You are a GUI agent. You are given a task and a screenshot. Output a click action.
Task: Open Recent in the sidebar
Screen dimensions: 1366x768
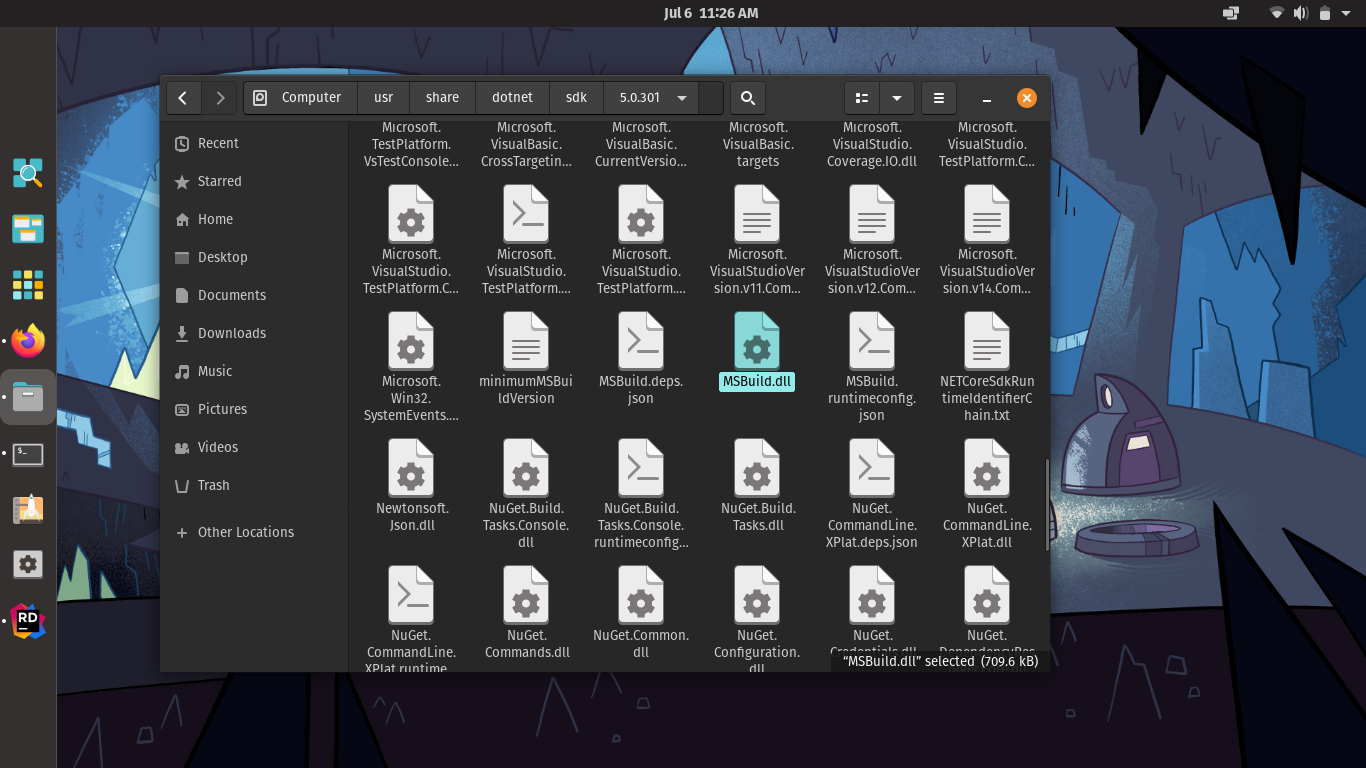(254, 143)
